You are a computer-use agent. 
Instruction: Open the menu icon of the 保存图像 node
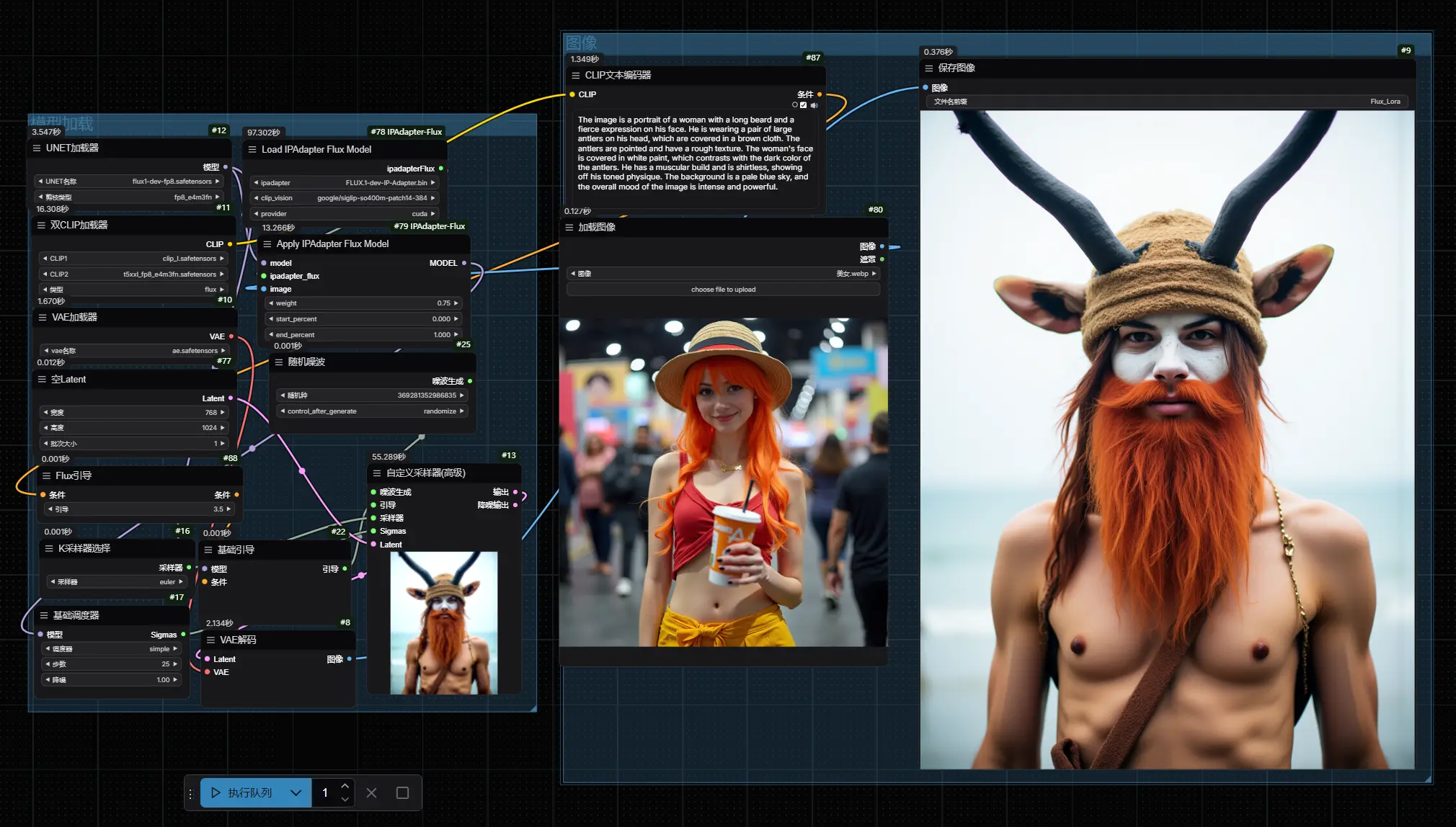tap(929, 68)
